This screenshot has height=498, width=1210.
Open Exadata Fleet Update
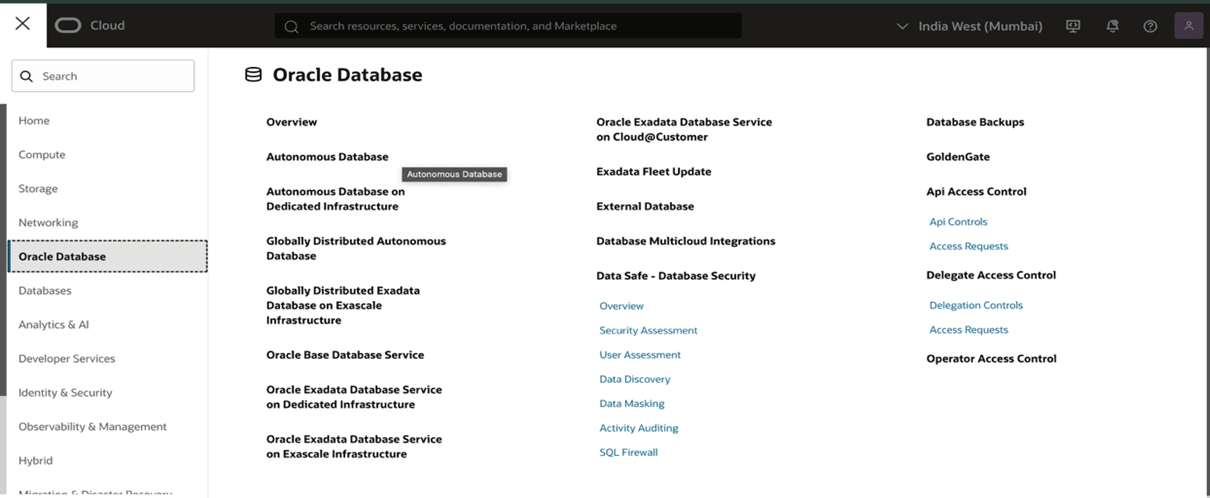[x=654, y=172]
